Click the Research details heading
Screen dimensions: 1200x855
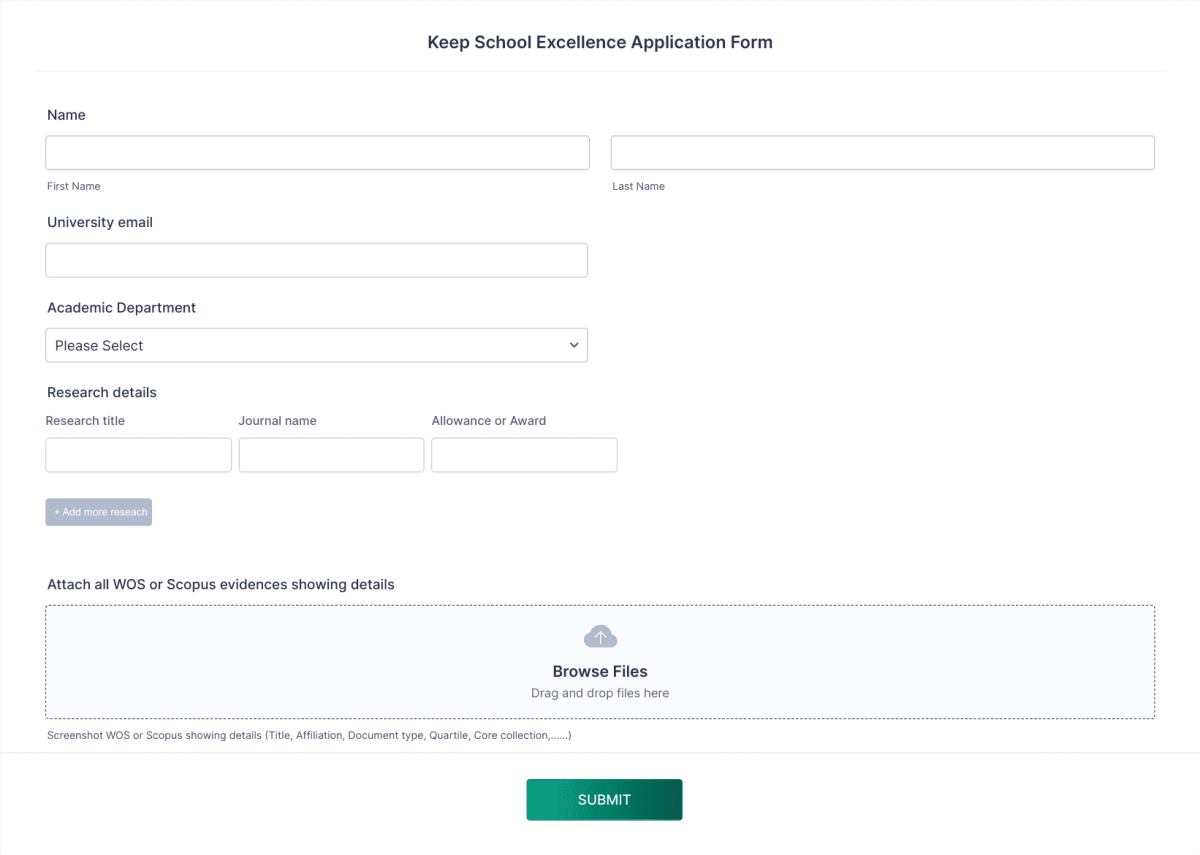pyautogui.click(x=101, y=392)
